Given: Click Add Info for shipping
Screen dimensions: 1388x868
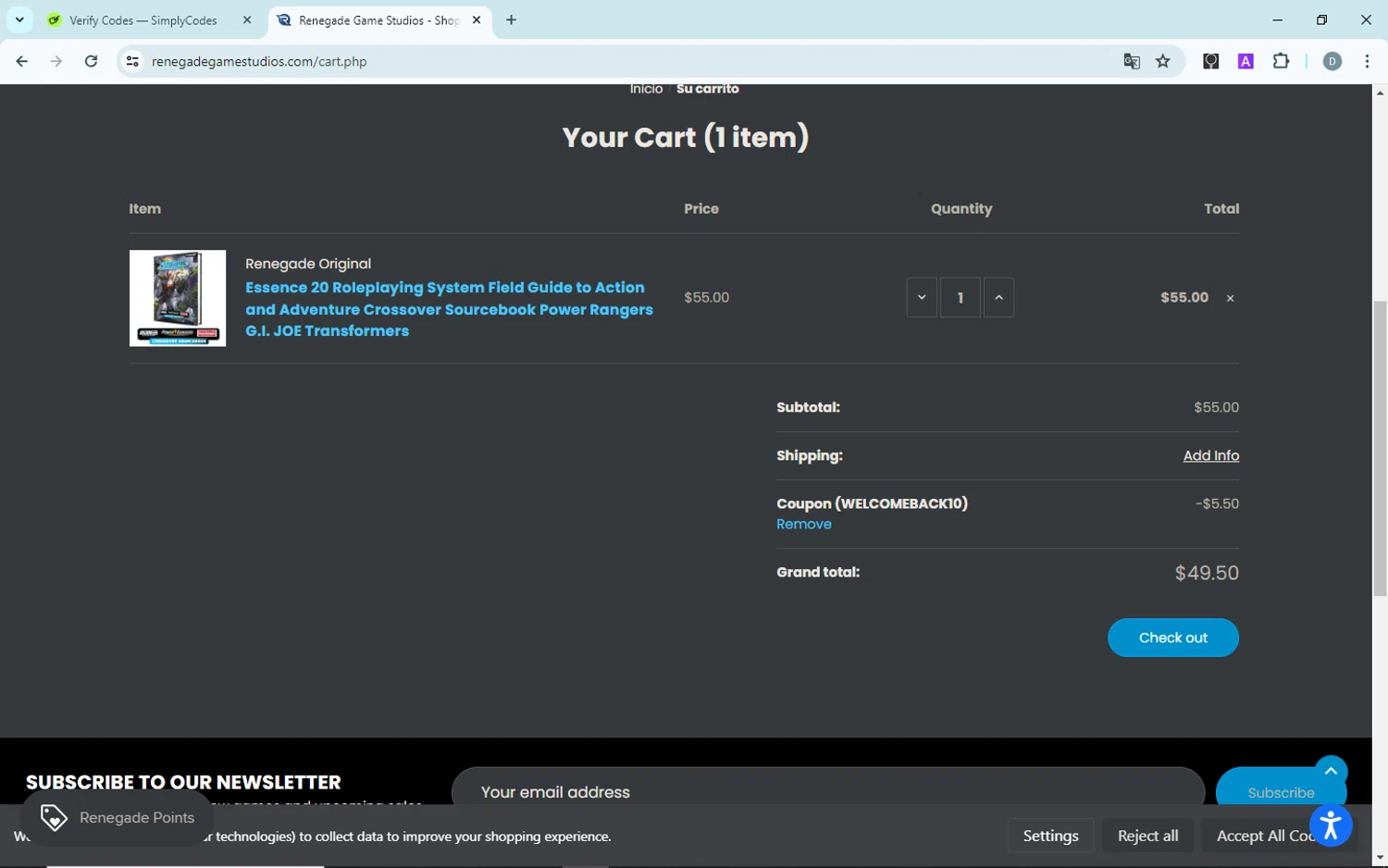Looking at the screenshot, I should click(x=1210, y=455).
